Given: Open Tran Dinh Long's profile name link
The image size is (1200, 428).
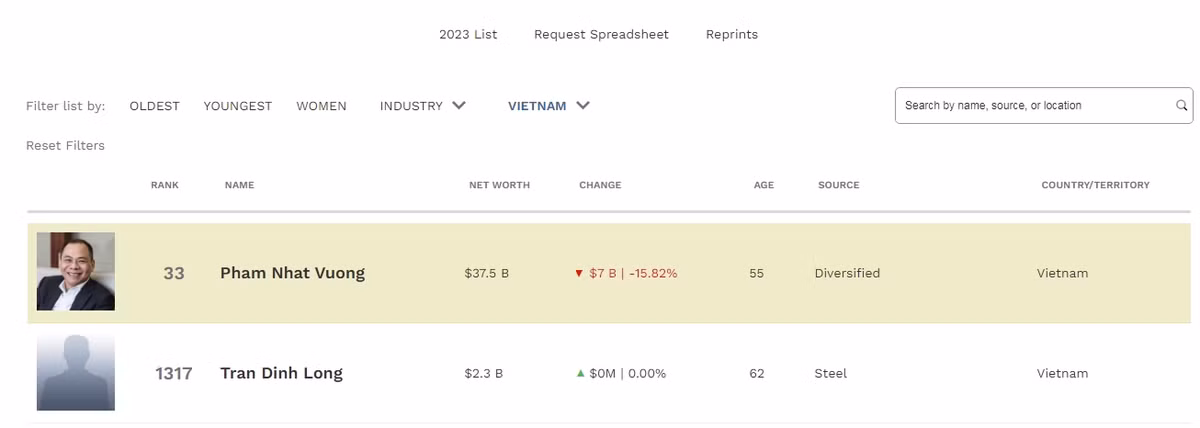Looking at the screenshot, I should [281, 373].
